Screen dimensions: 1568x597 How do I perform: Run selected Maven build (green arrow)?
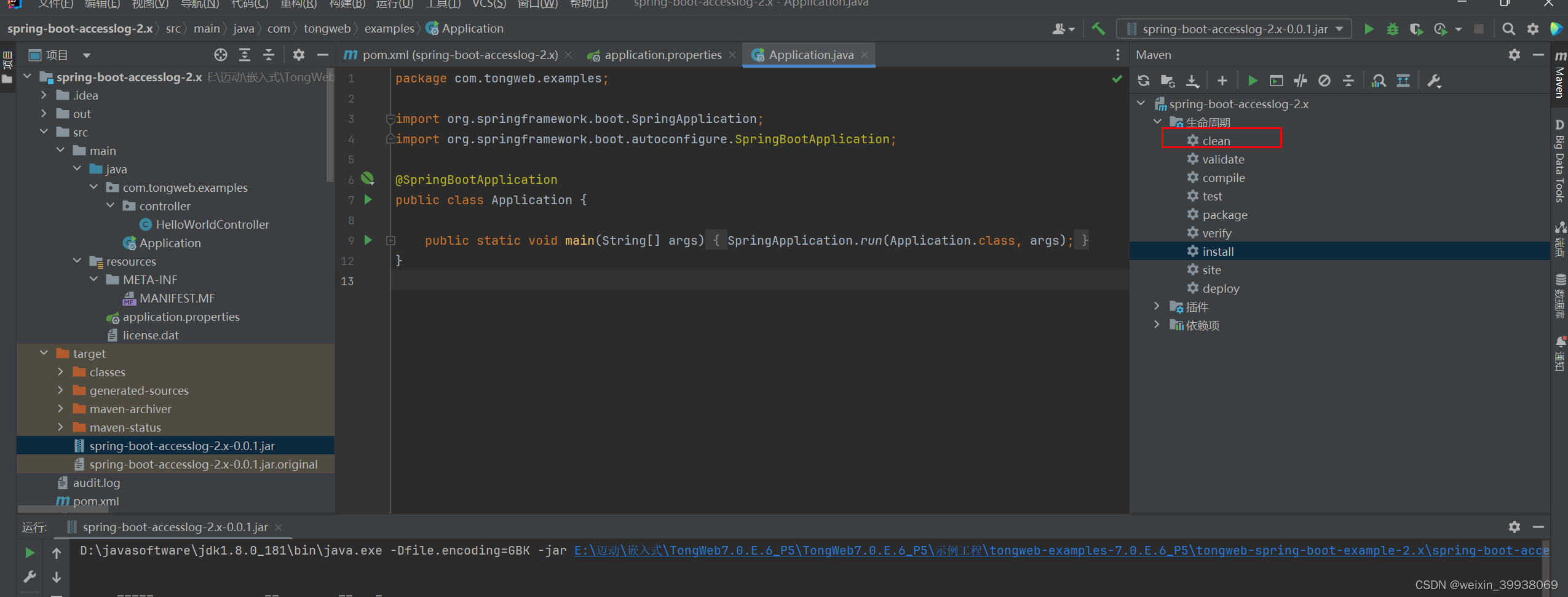click(1252, 81)
